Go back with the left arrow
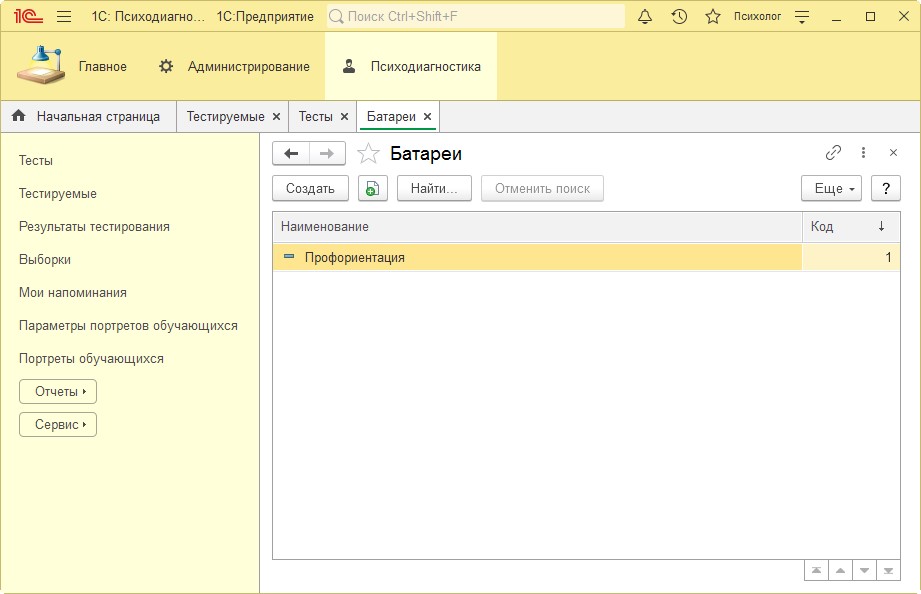Screen dimensions: 921x594 291,153
